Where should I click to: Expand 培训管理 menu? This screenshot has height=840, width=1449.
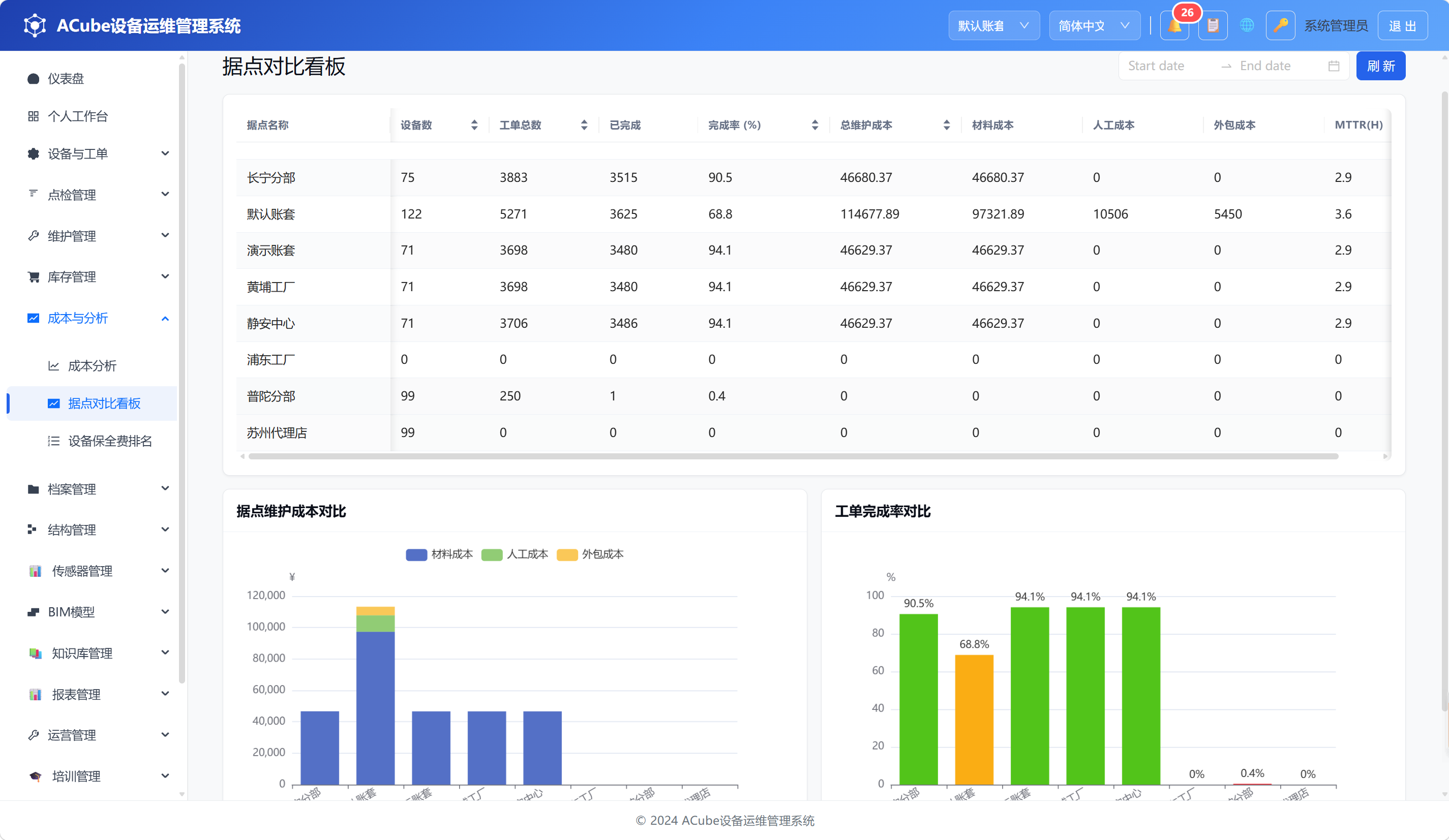coord(92,777)
